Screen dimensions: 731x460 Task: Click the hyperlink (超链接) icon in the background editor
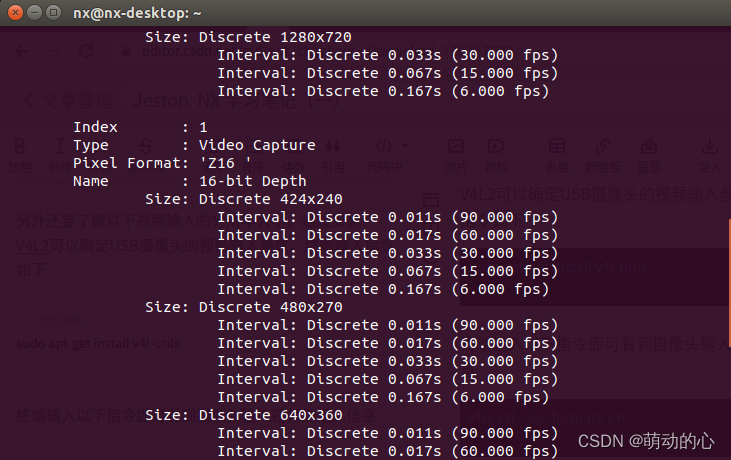click(x=603, y=146)
